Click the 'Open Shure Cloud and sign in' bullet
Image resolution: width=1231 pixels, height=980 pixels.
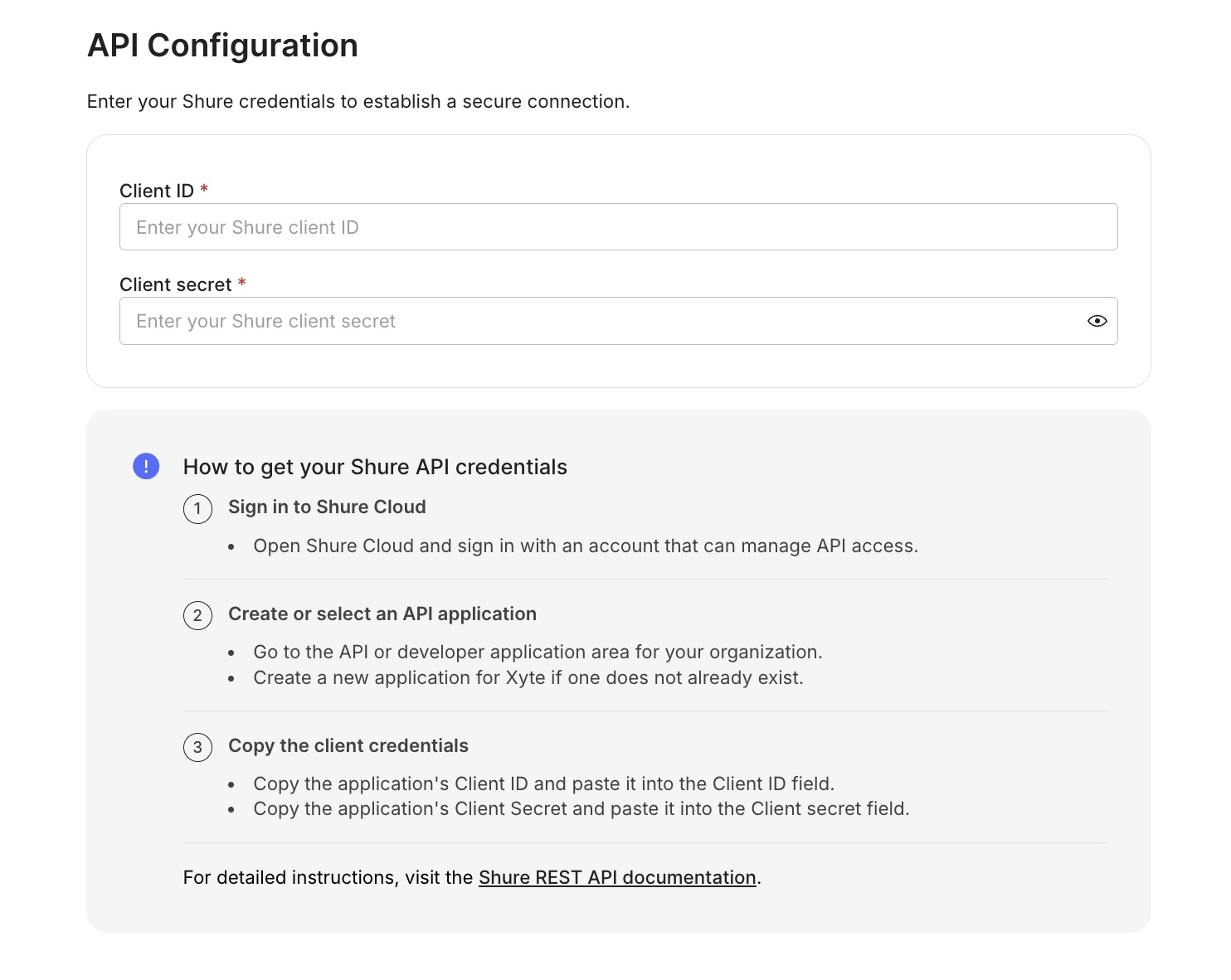pos(586,546)
